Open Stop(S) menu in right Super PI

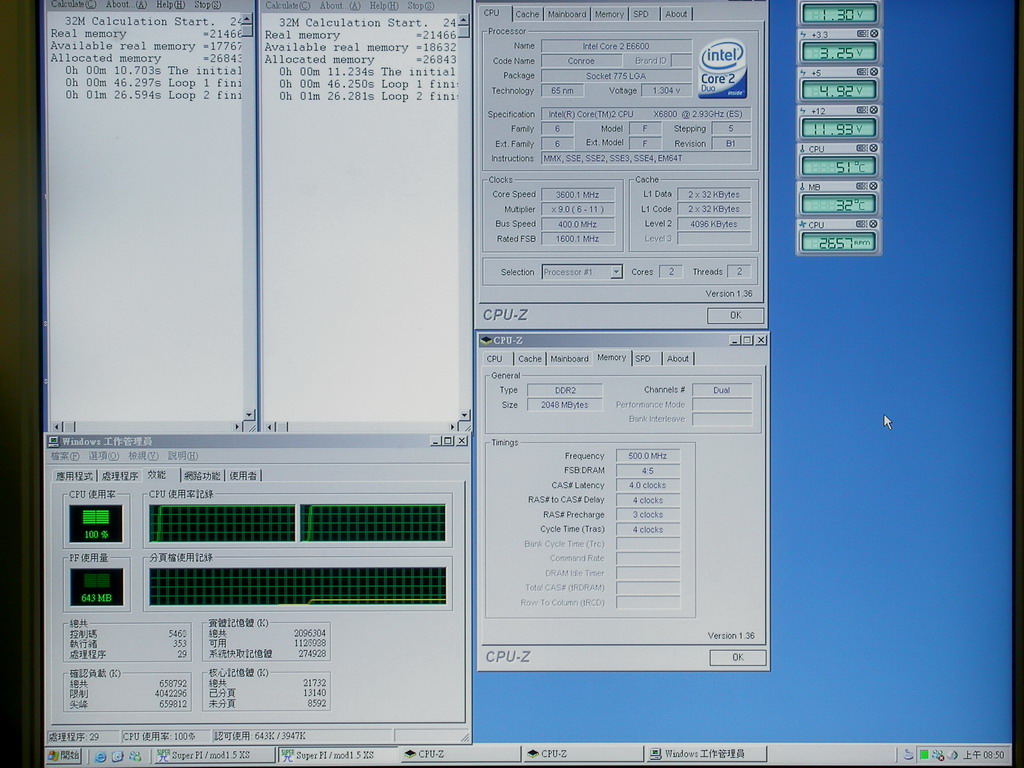click(421, 6)
